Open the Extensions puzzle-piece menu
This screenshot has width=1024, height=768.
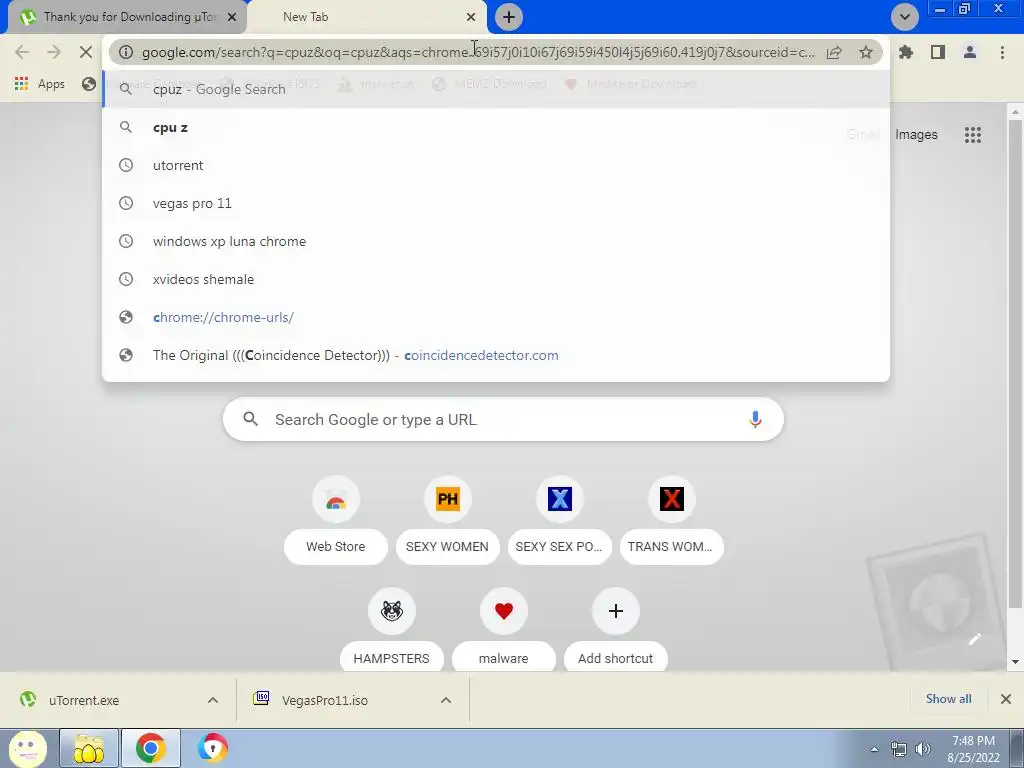click(905, 52)
